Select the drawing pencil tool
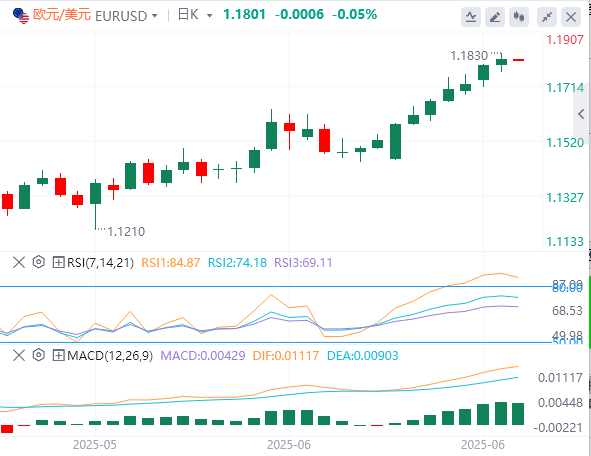Screen dimensions: 591x456 pos(495,17)
